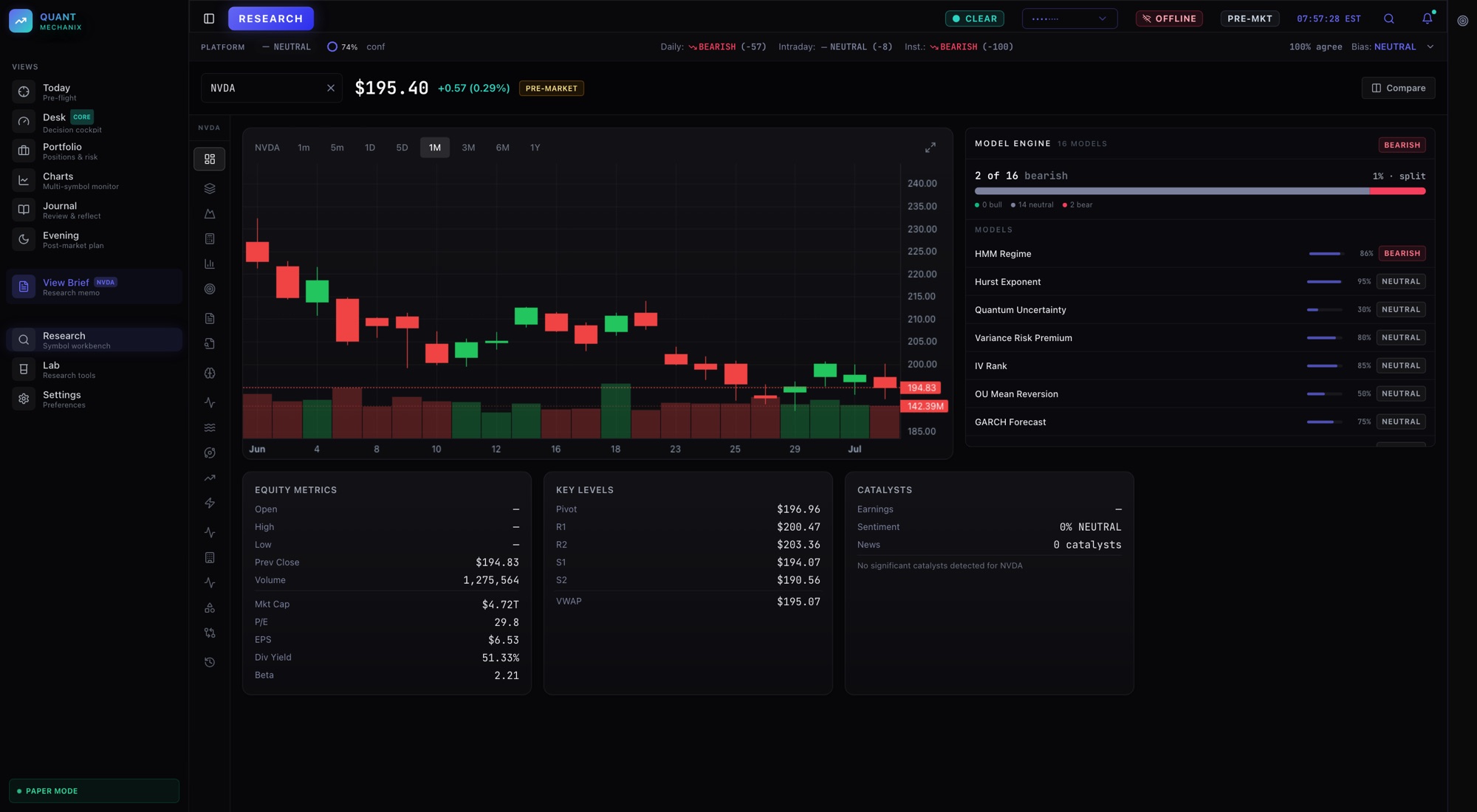Viewport: 1477px width, 812px height.
Task: Click the RESEARCH header button
Action: (x=271, y=18)
